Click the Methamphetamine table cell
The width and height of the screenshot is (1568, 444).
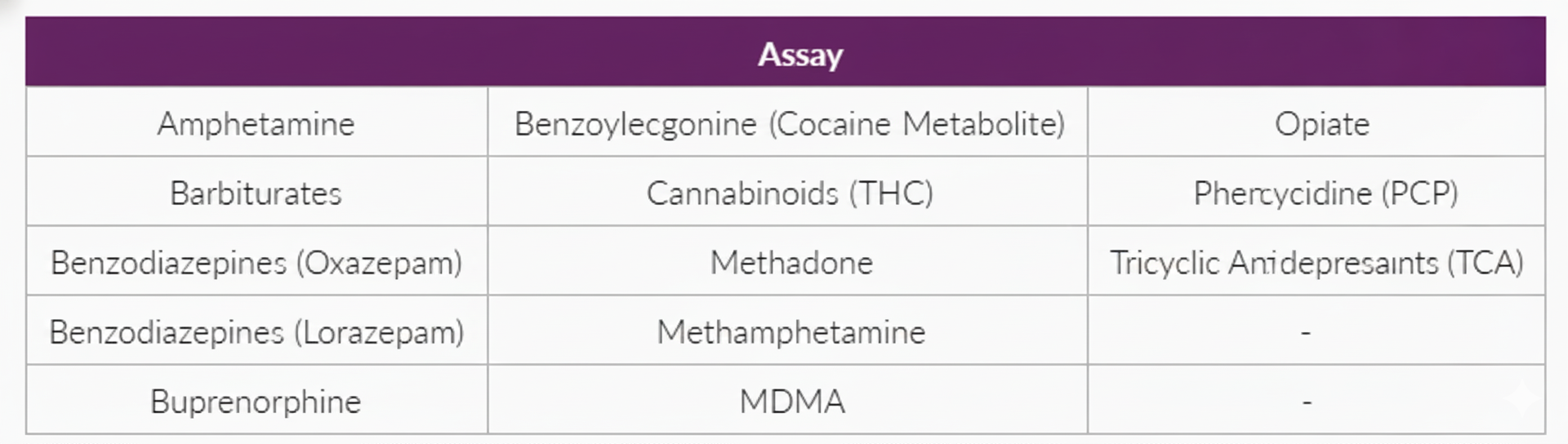point(791,332)
